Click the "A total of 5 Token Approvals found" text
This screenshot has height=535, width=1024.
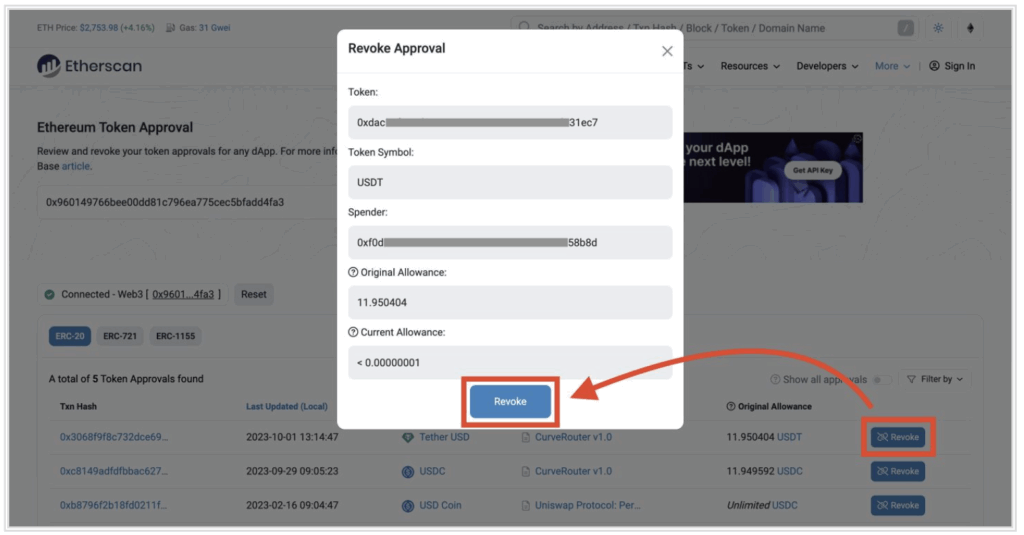click(126, 379)
